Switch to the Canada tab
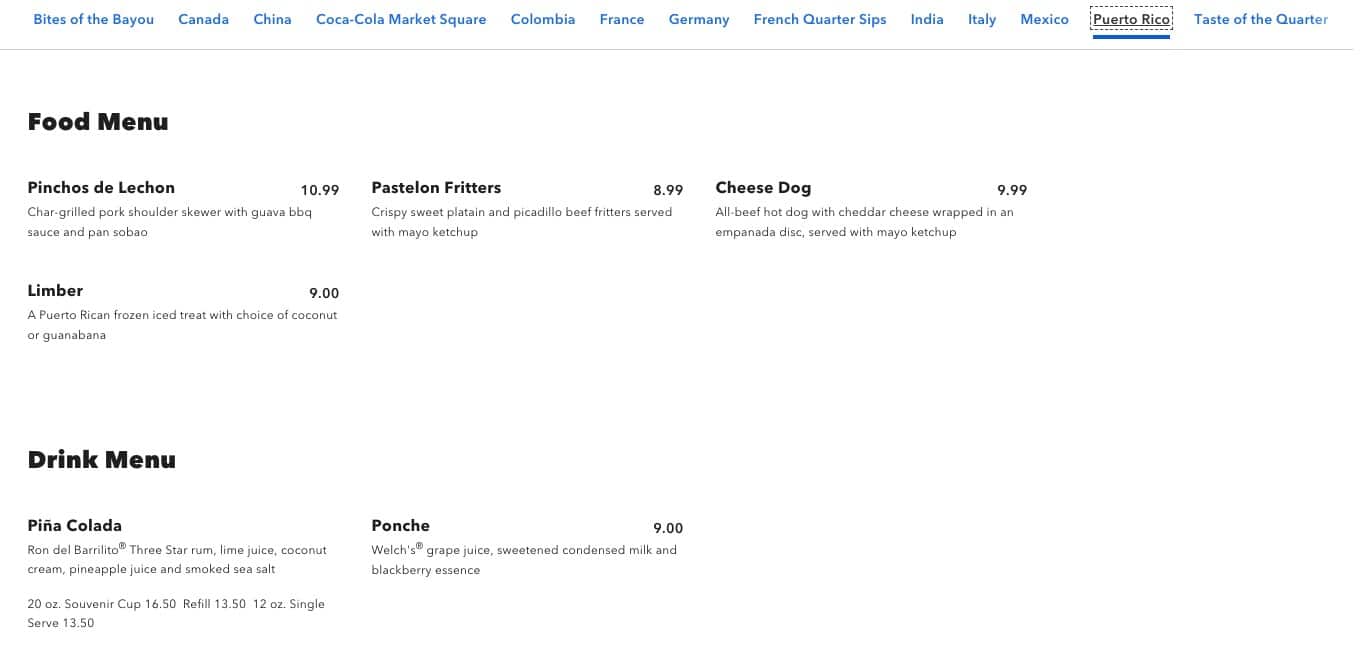1367x667 pixels. click(203, 19)
